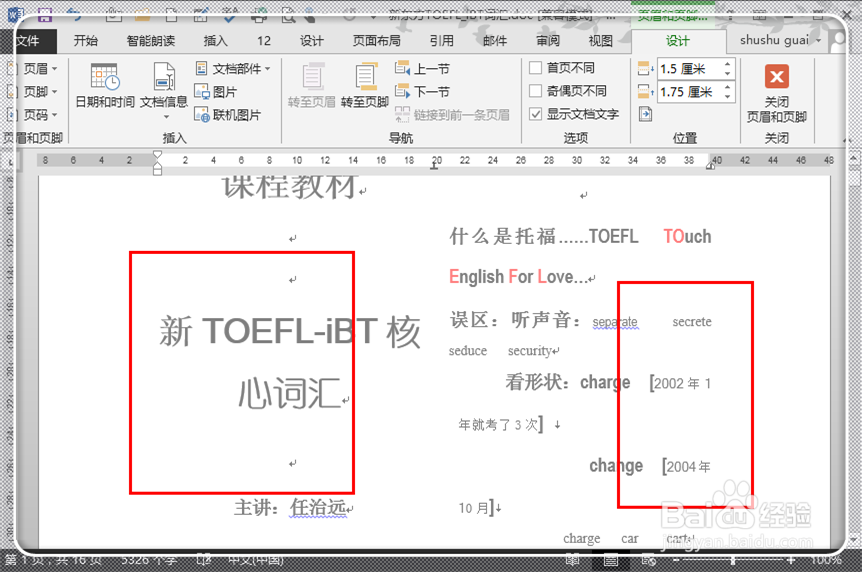862x572 pixels.
Task: Open the File (文件) tab
Action: (x=29, y=41)
